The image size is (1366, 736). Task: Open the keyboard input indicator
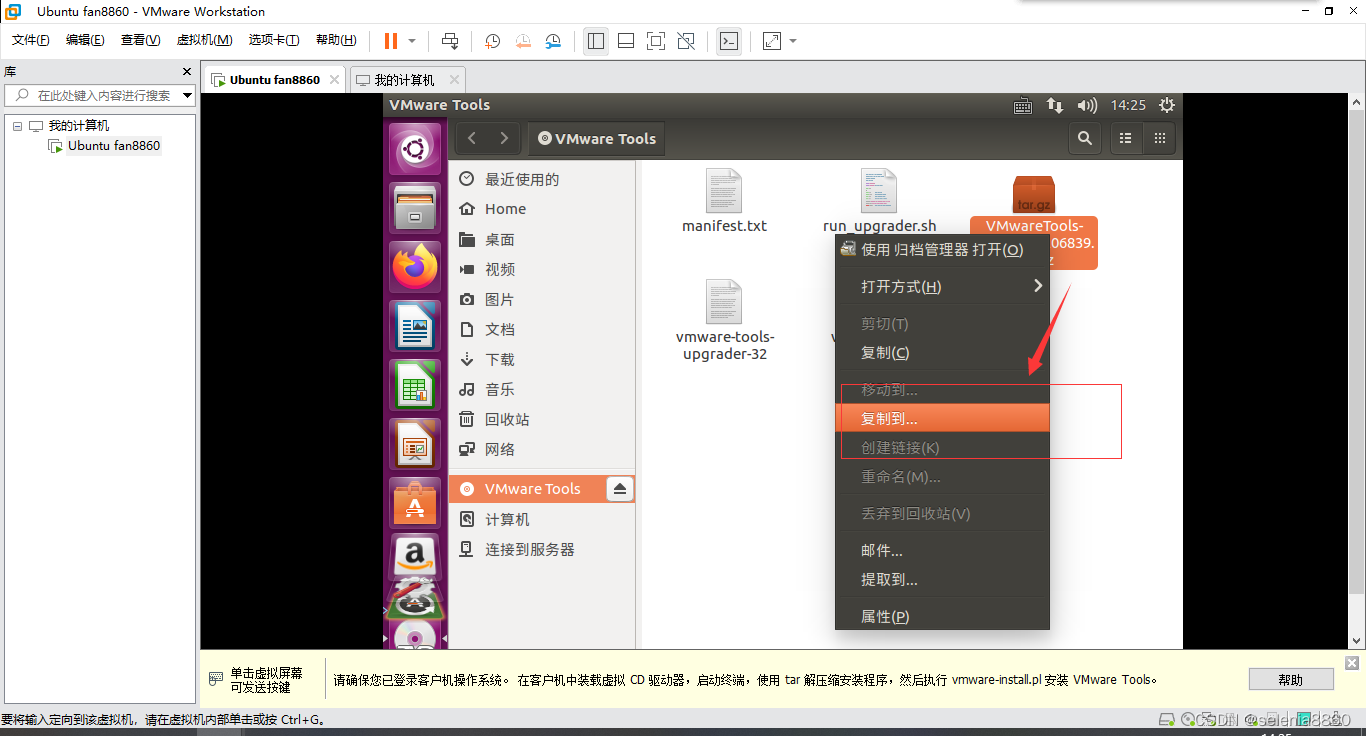tap(1023, 105)
